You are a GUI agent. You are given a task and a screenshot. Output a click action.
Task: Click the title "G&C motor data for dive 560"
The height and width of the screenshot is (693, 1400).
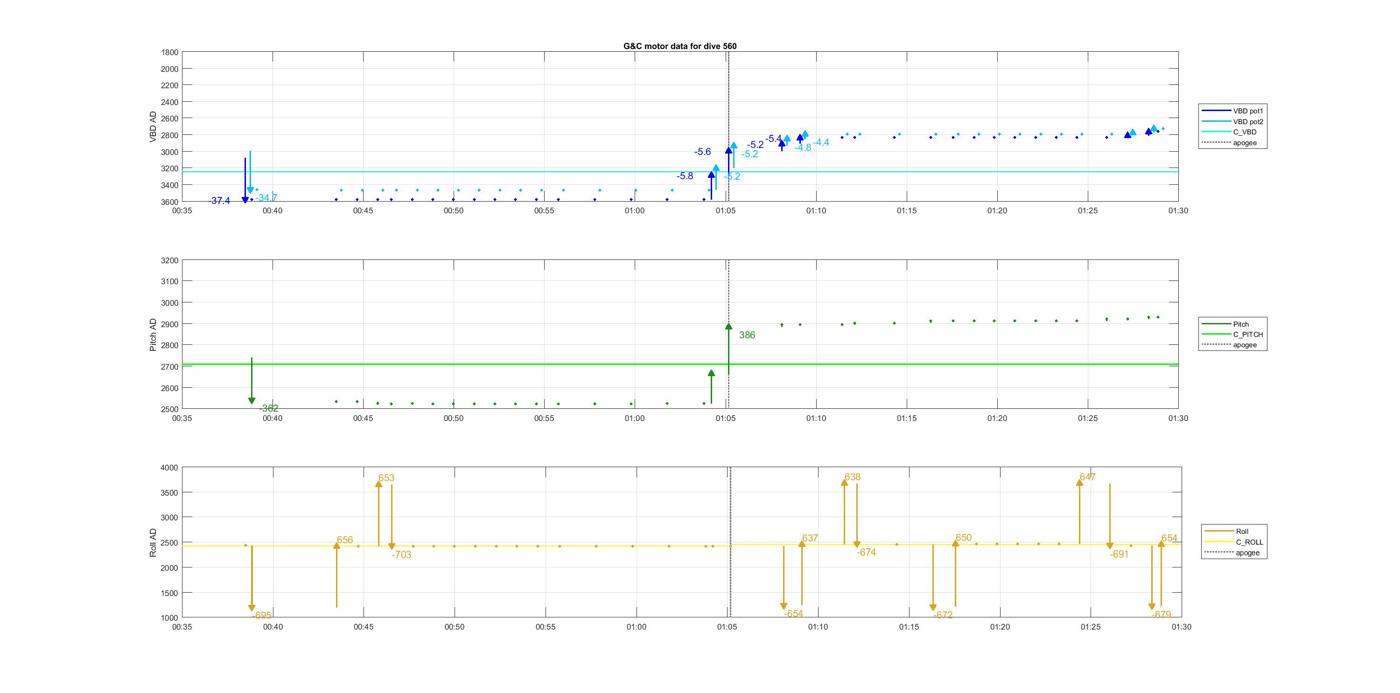[x=680, y=46]
